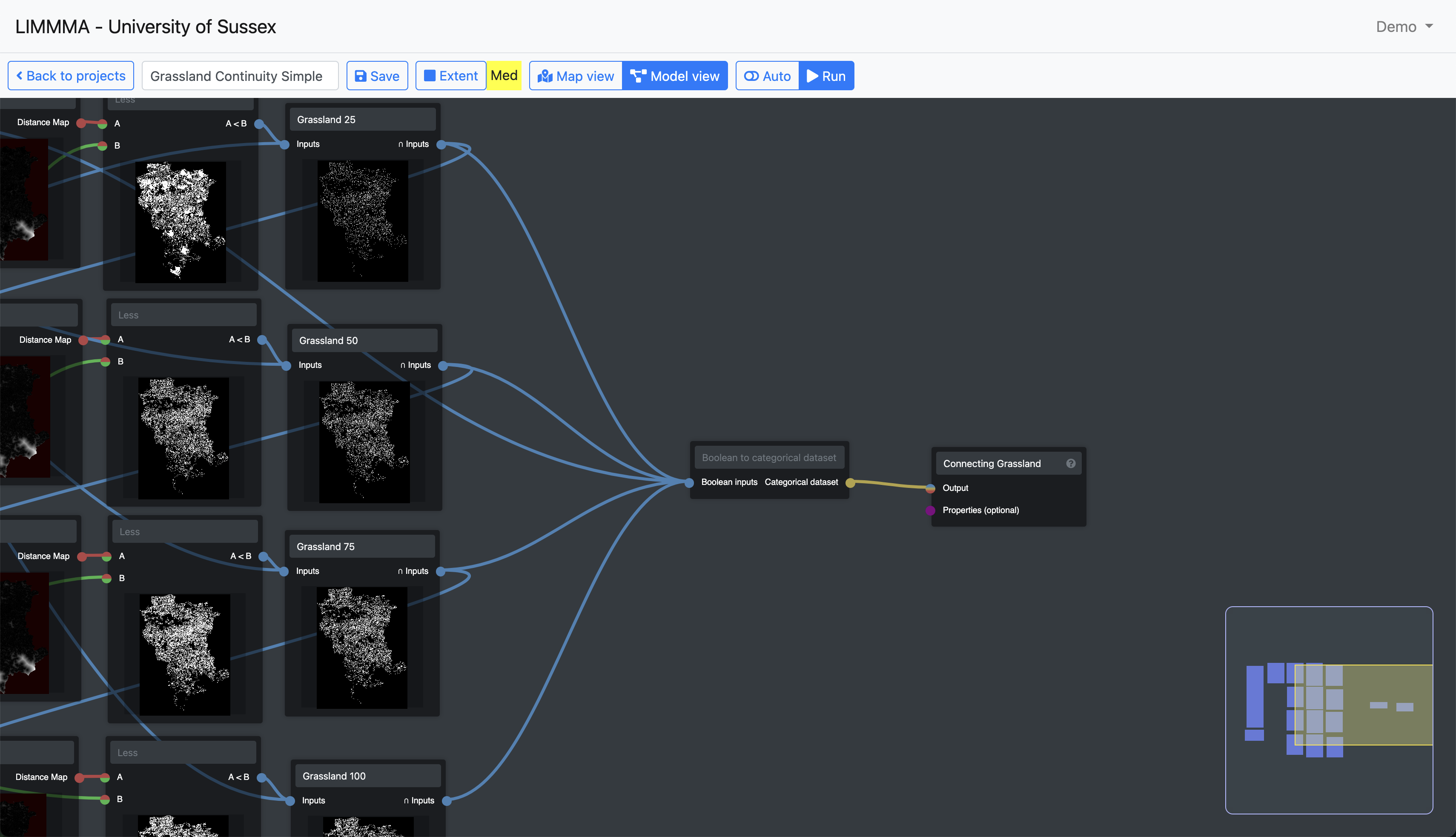
Task: Click the Grassland 100 output socket
Action: (446, 801)
